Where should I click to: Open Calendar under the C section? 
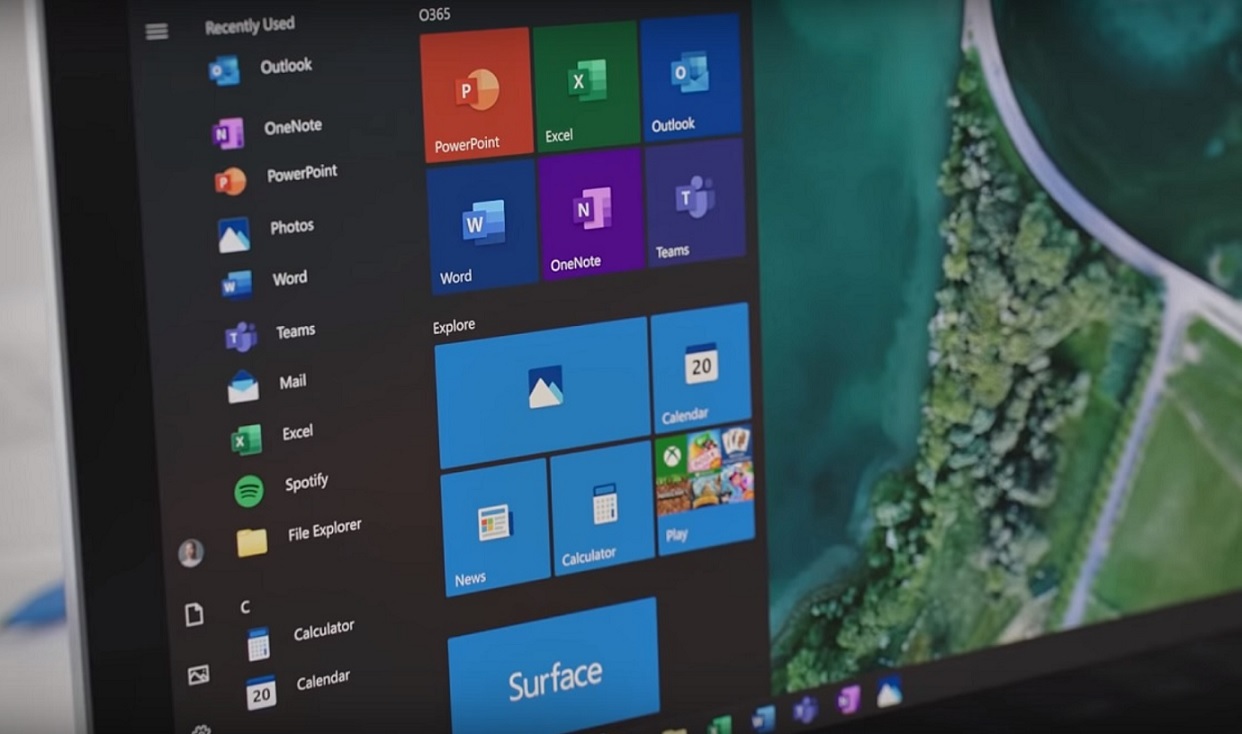(299, 686)
